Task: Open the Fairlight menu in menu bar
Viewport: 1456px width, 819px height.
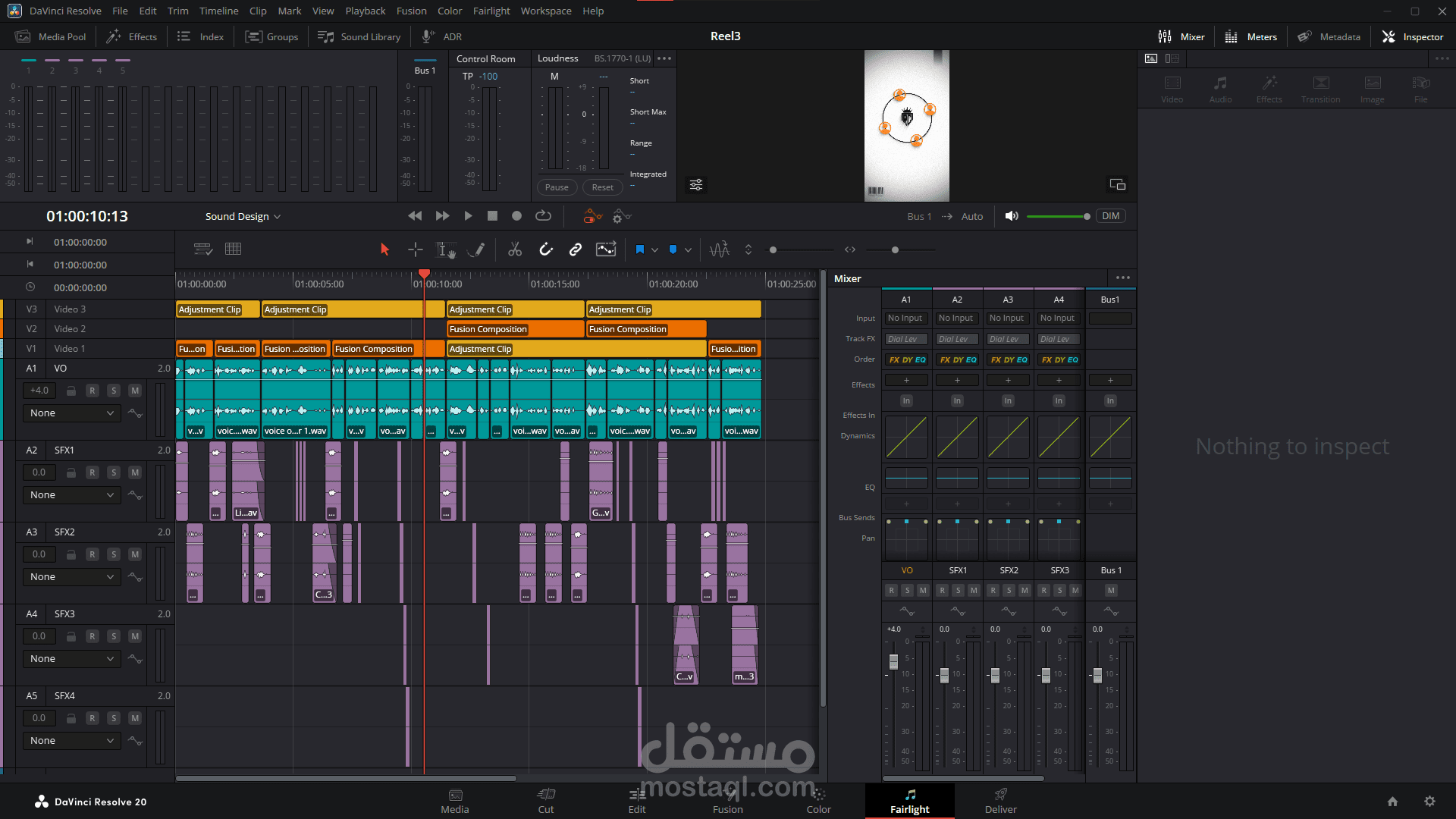Action: [x=491, y=11]
